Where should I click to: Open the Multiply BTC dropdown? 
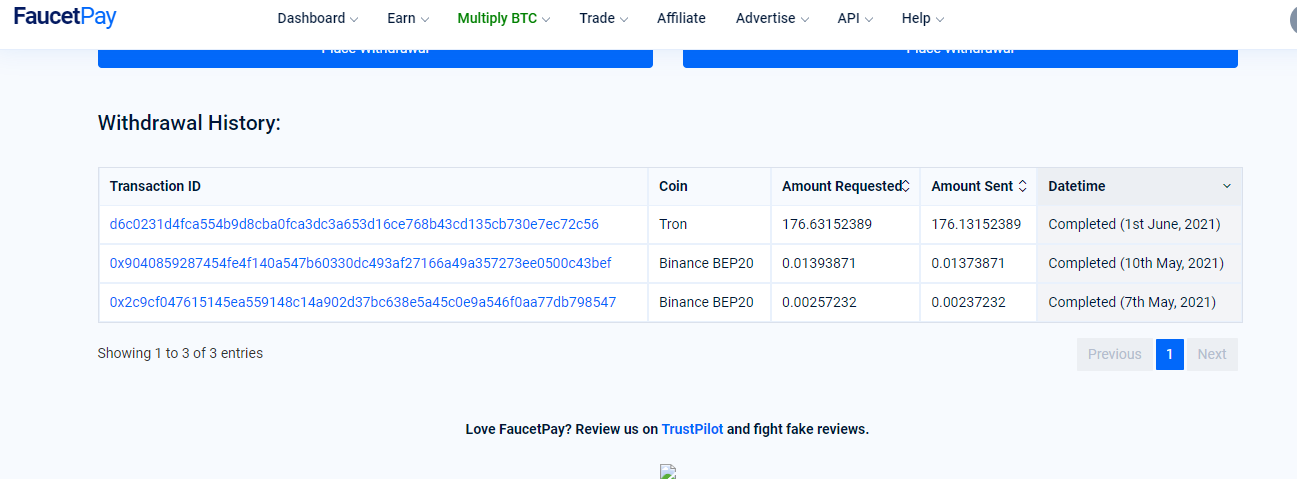click(x=503, y=18)
